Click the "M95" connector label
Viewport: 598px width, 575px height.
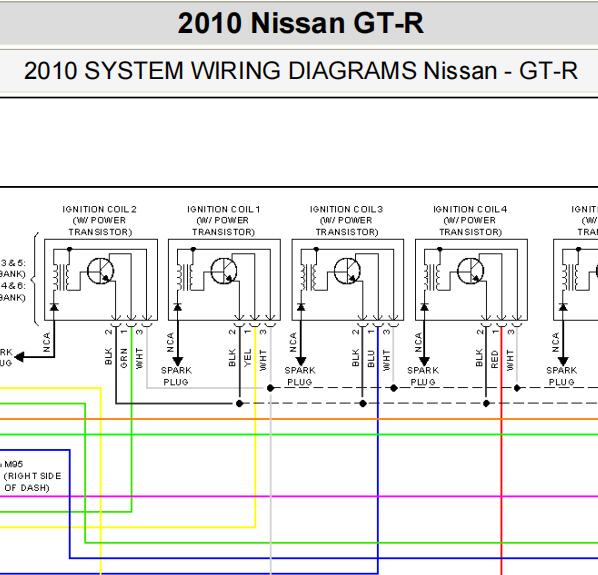tap(14, 464)
